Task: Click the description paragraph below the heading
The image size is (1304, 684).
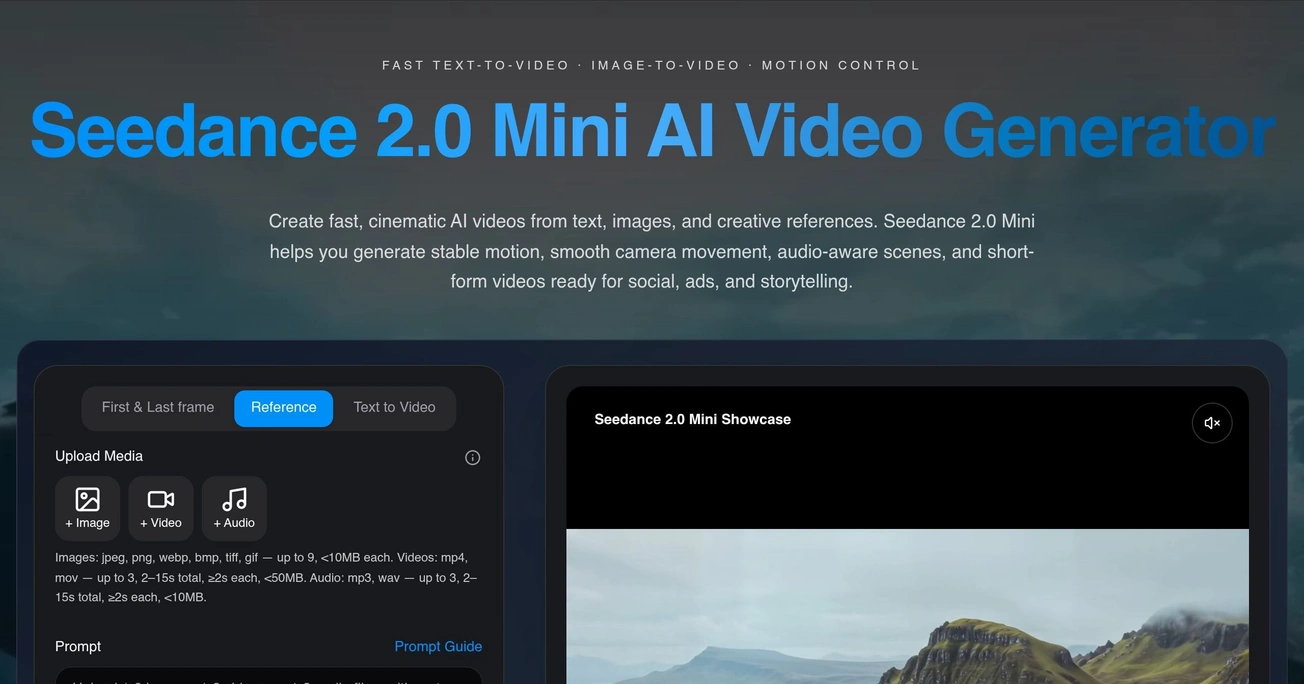Action: coord(652,251)
